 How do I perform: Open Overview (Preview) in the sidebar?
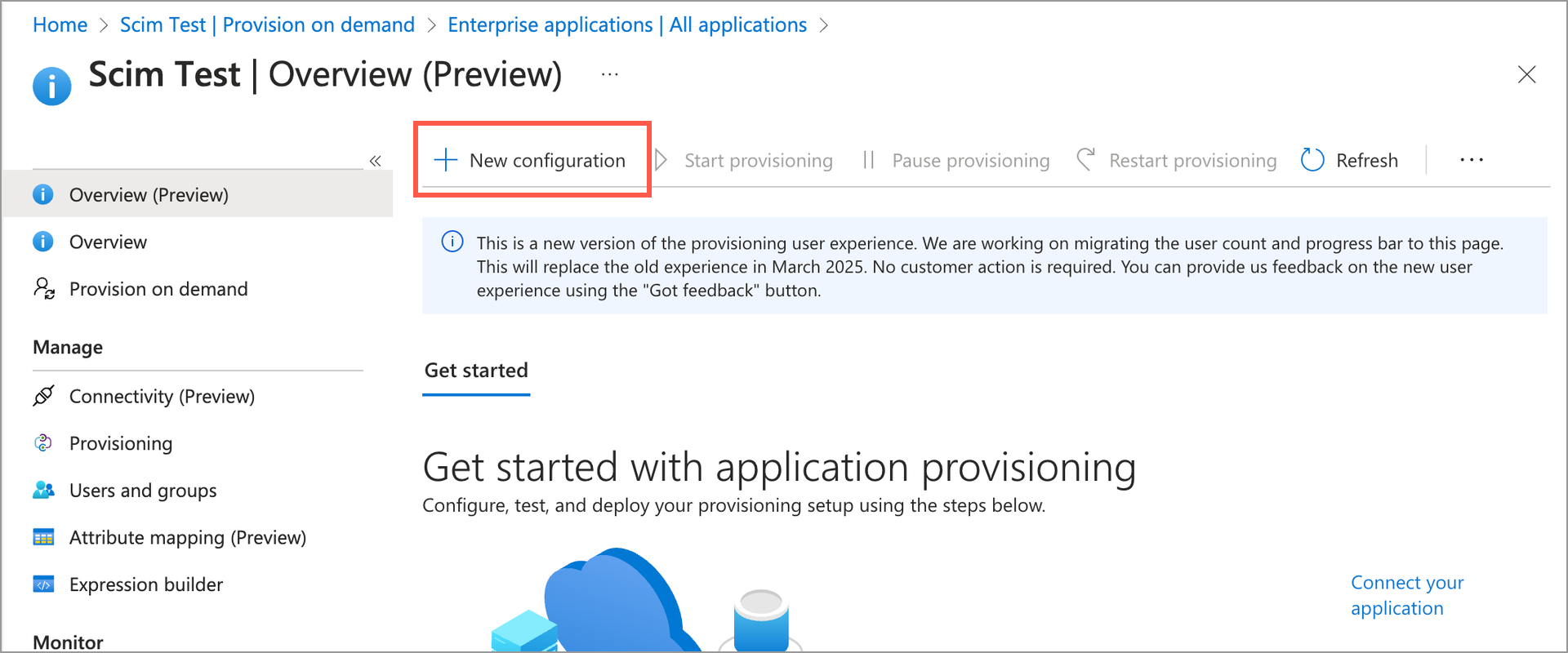[x=149, y=195]
